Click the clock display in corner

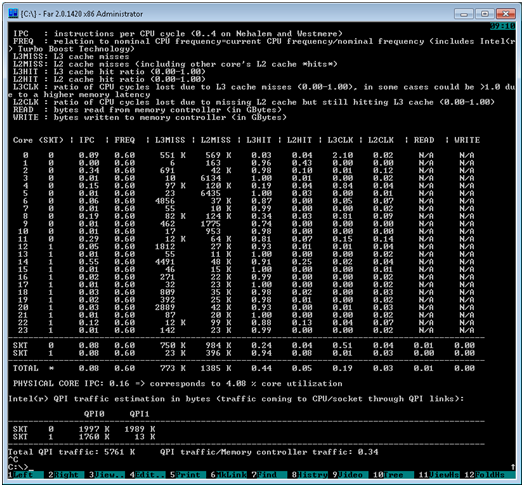tap(503, 26)
